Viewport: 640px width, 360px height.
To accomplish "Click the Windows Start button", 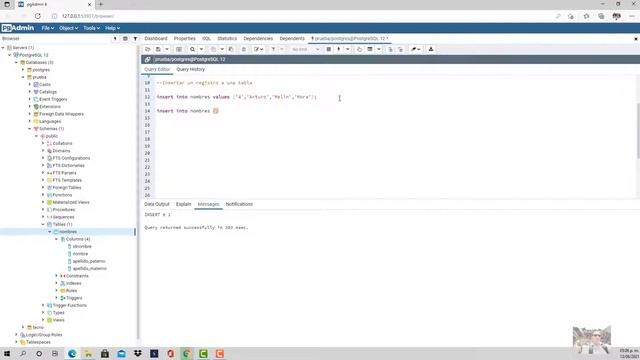I will click(x=7, y=353).
